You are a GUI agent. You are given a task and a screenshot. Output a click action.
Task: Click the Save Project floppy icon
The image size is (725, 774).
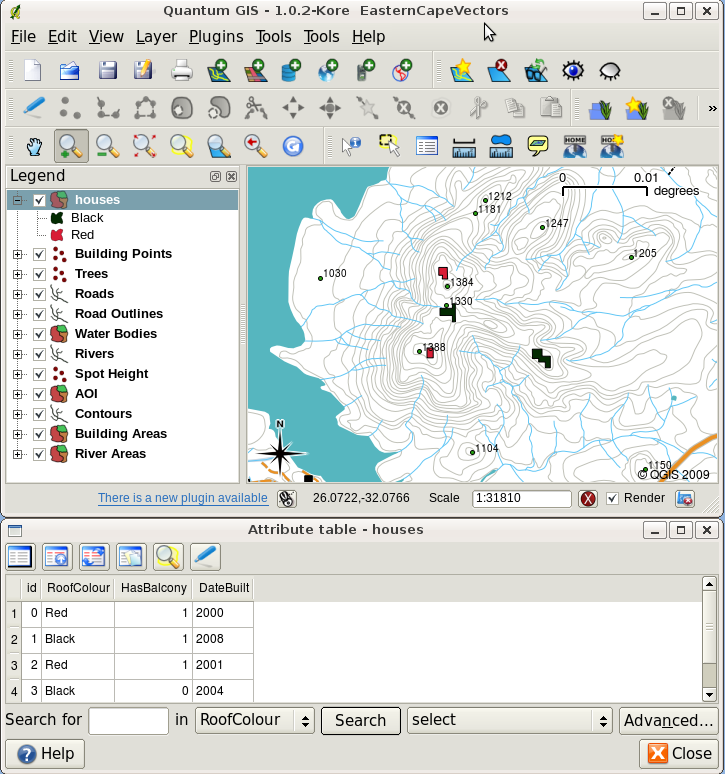tap(107, 71)
